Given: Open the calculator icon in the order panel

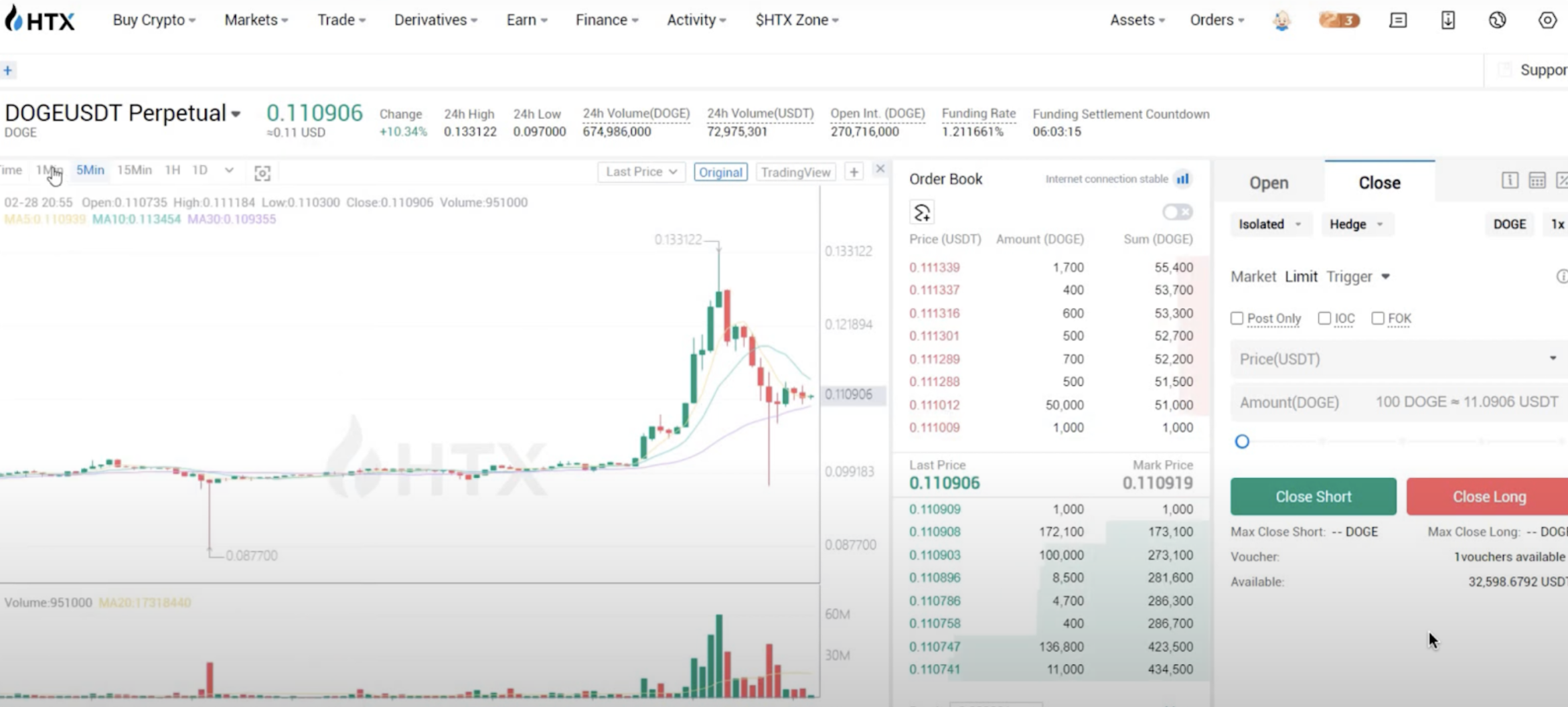Looking at the screenshot, I should pos(1537,180).
